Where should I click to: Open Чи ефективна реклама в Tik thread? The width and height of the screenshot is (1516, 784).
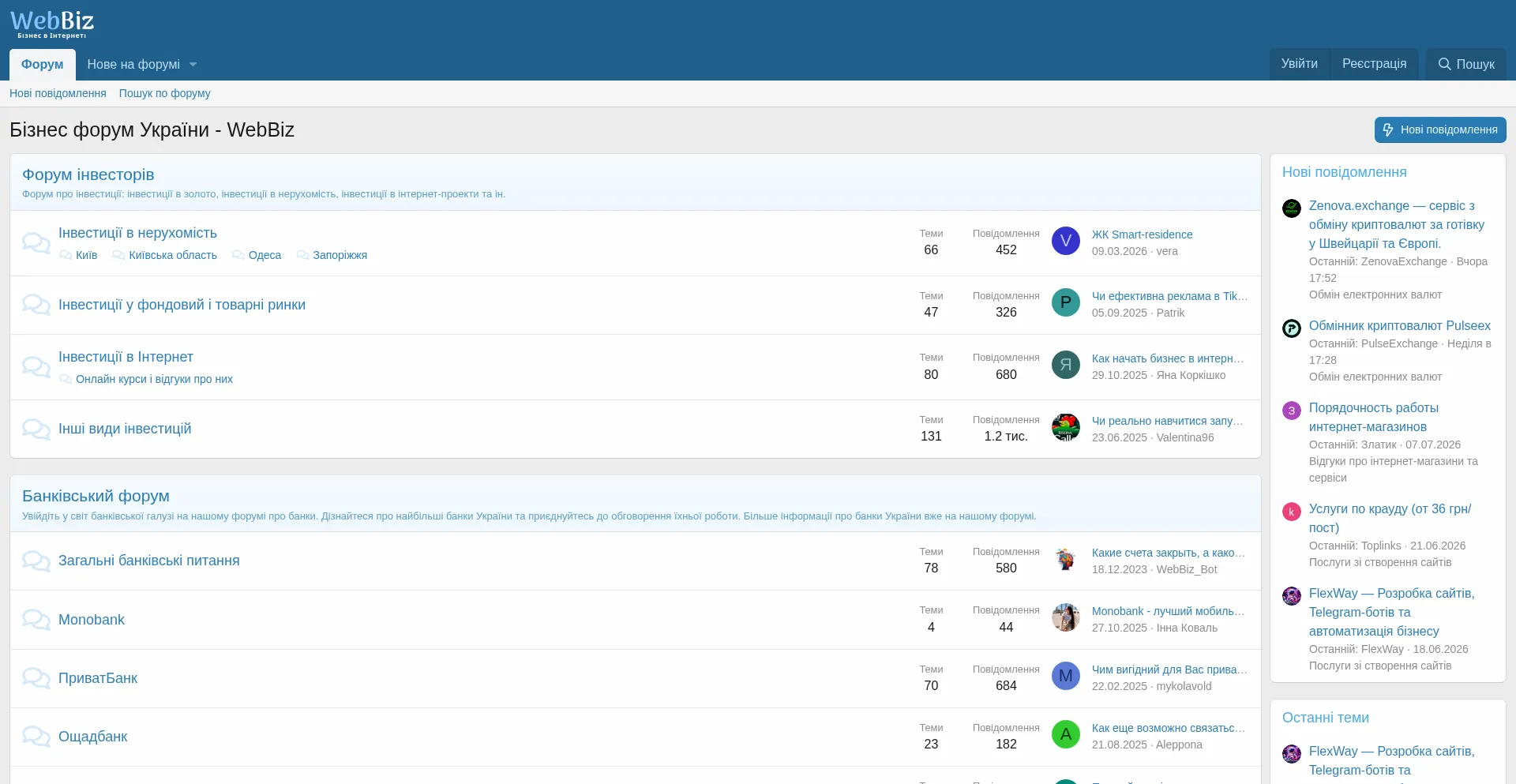1169,296
